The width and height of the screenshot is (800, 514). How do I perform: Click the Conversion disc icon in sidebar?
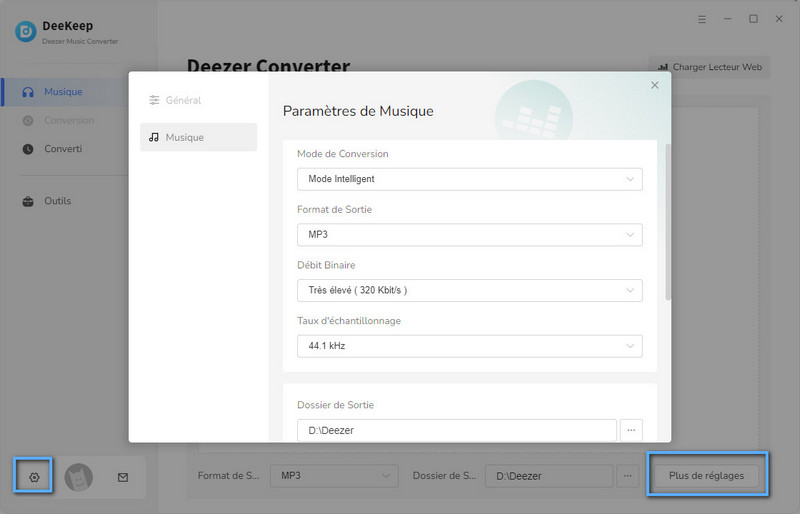click(28, 120)
